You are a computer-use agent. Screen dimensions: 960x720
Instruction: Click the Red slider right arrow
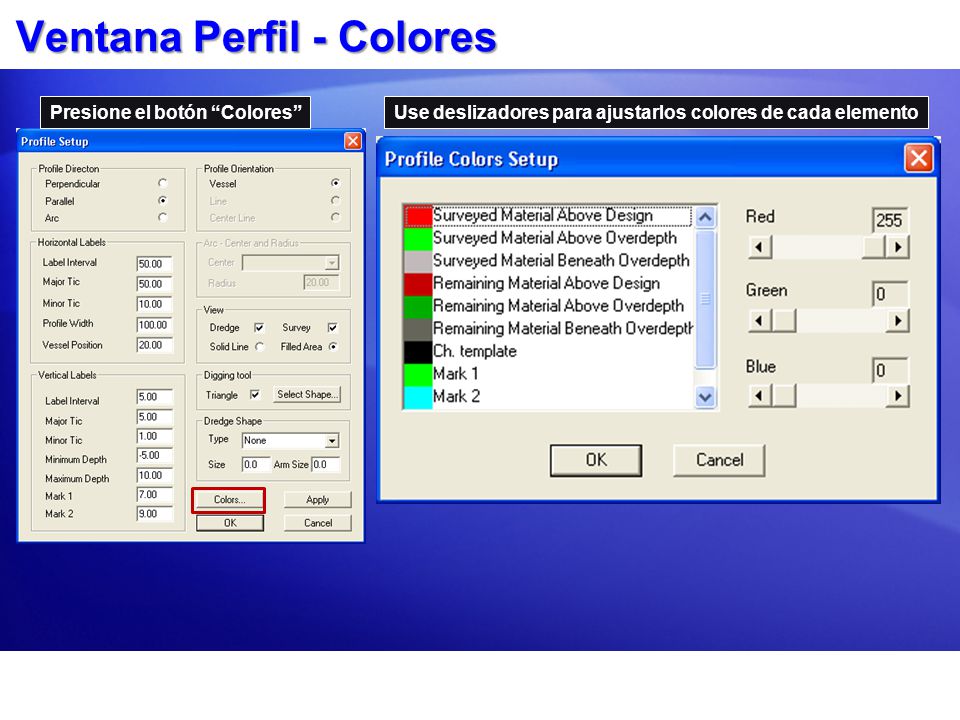(898, 247)
